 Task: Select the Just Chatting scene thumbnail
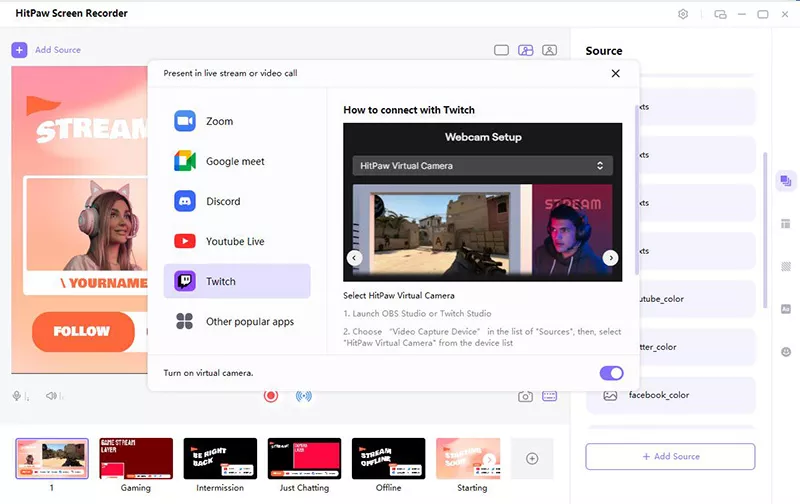(x=304, y=459)
